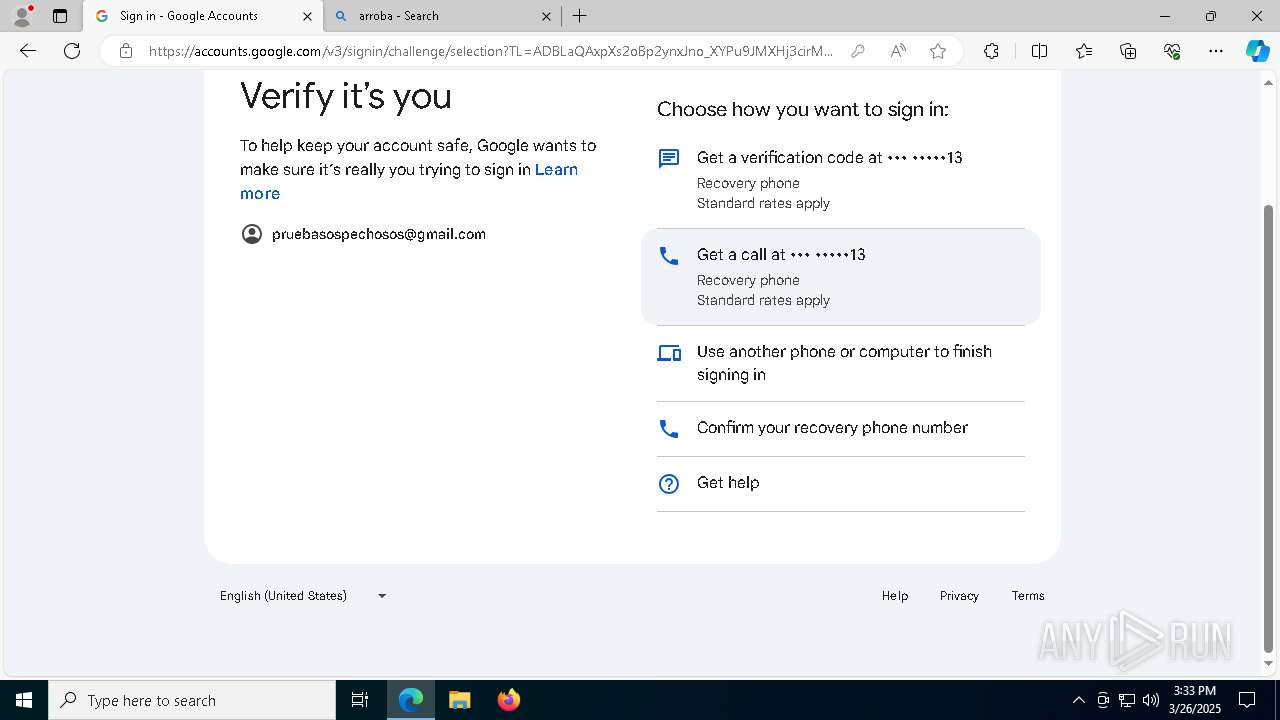Choose Get a verification code option

click(x=840, y=180)
